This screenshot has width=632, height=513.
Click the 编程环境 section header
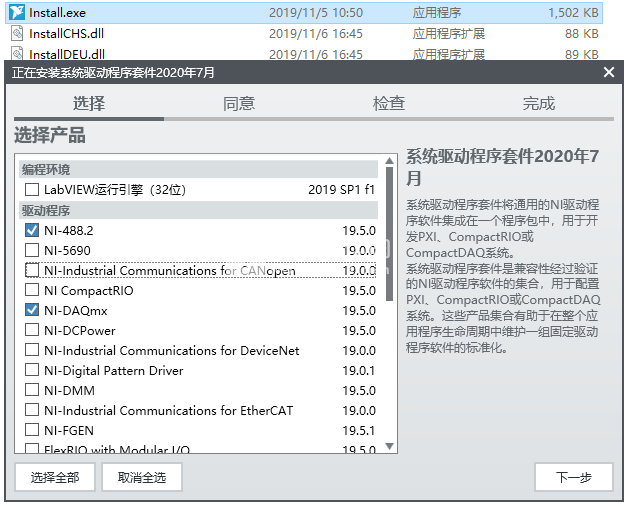click(x=198, y=170)
